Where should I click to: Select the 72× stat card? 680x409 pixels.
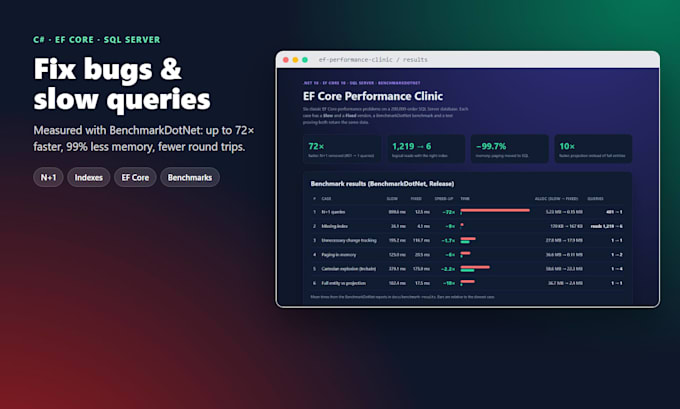[x=342, y=149]
